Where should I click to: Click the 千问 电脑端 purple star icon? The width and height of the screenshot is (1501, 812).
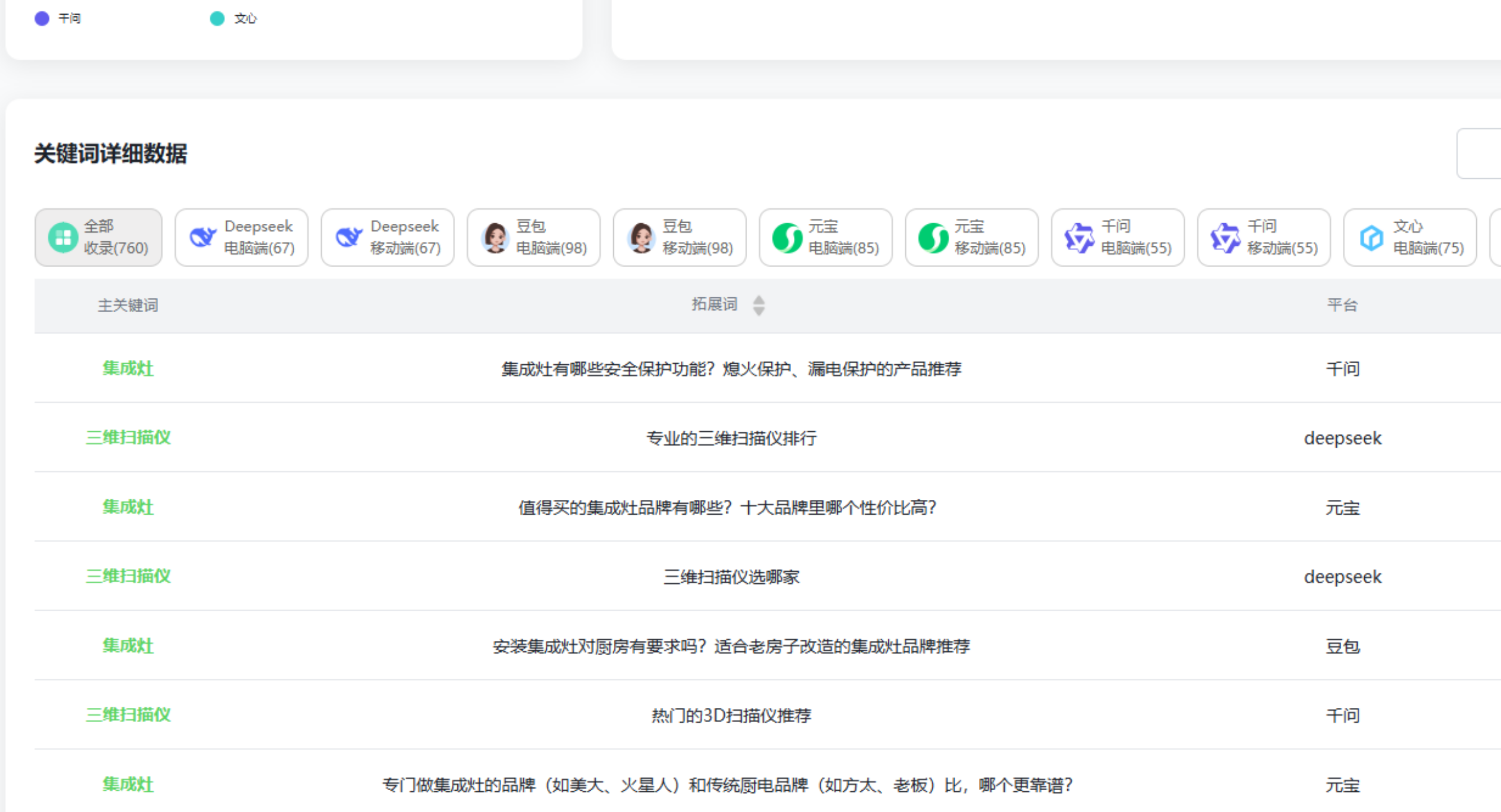pyautogui.click(x=1079, y=238)
